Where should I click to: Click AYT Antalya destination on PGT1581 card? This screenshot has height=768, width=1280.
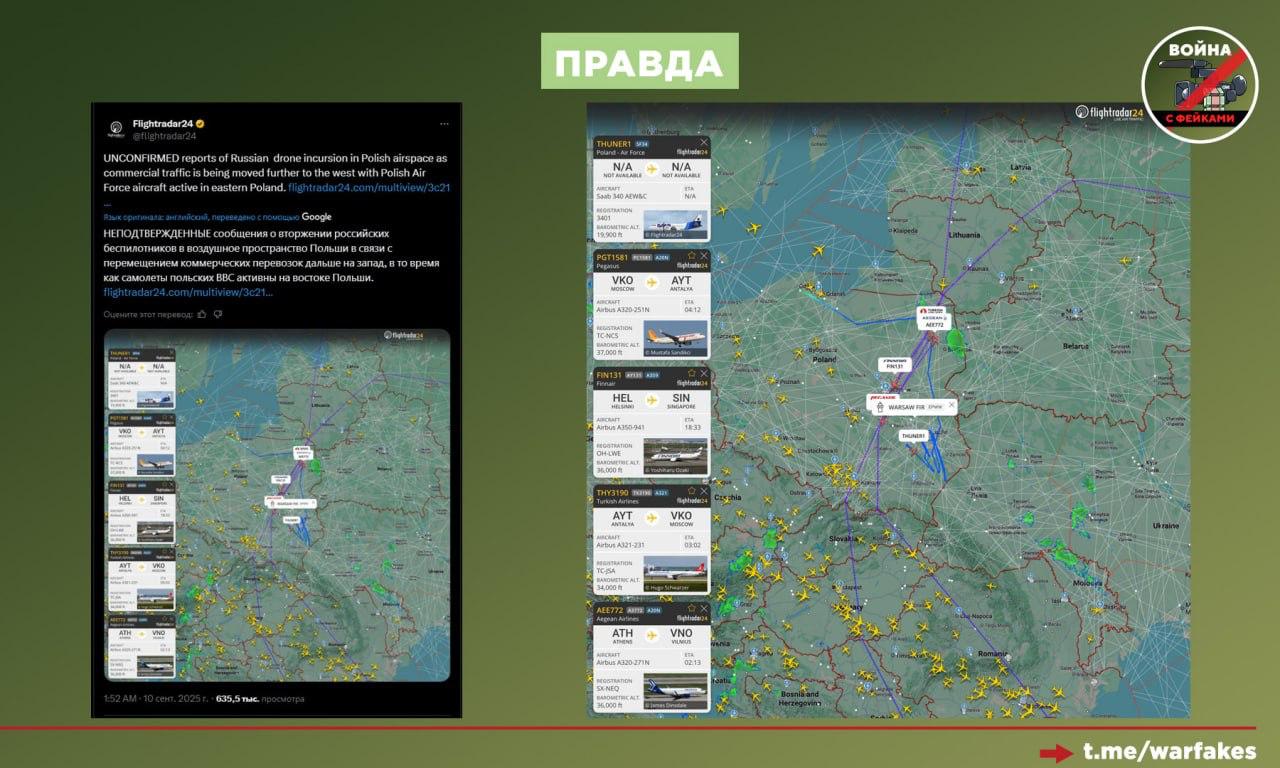[x=681, y=284]
